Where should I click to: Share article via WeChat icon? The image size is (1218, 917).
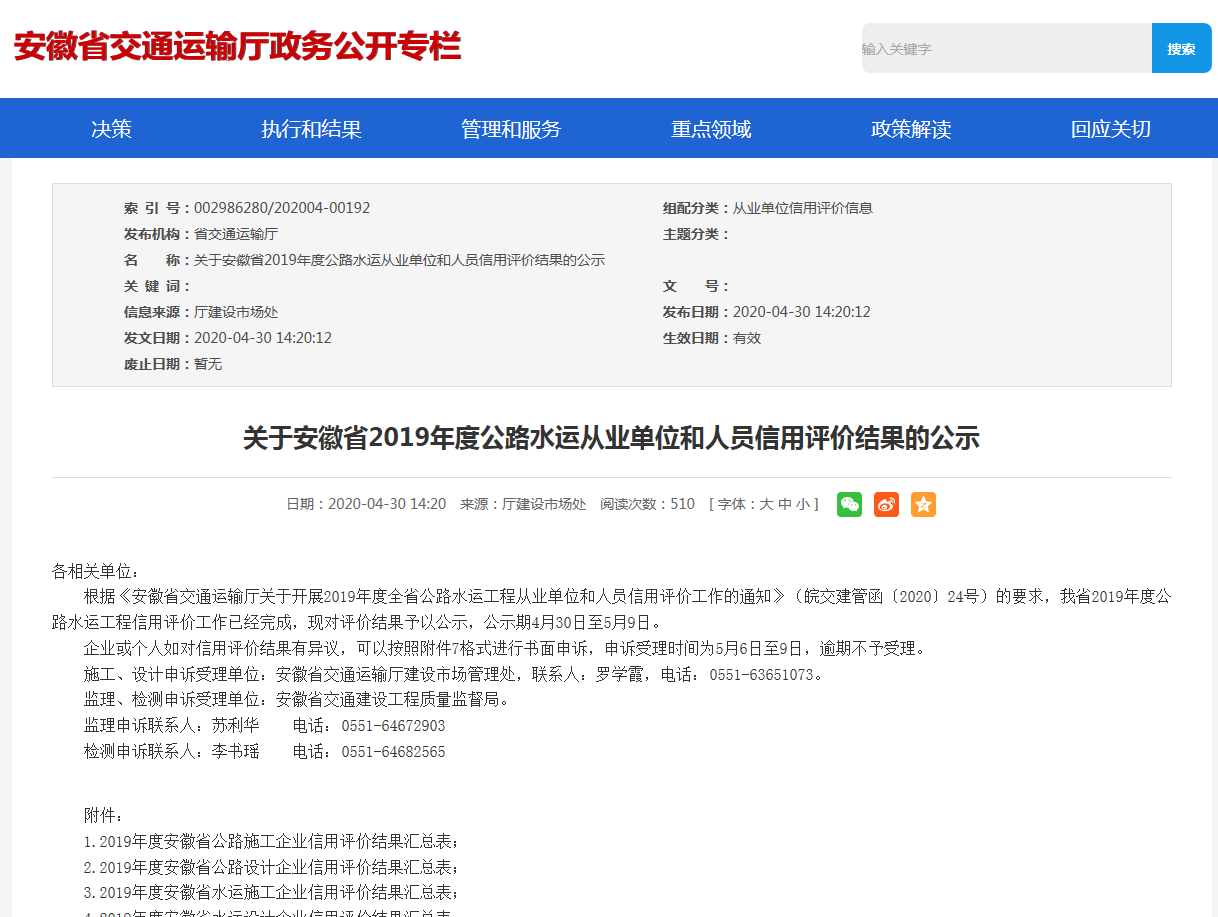849,505
